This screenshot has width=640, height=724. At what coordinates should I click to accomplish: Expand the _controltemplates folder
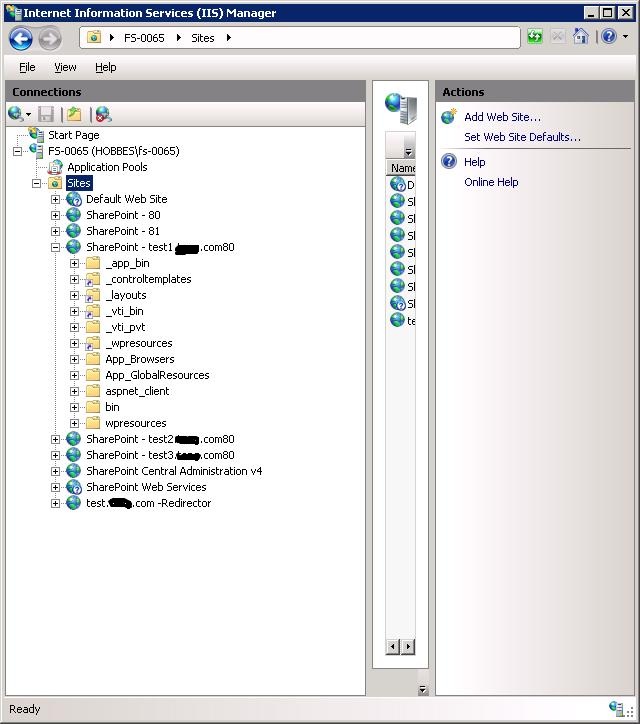pos(74,279)
